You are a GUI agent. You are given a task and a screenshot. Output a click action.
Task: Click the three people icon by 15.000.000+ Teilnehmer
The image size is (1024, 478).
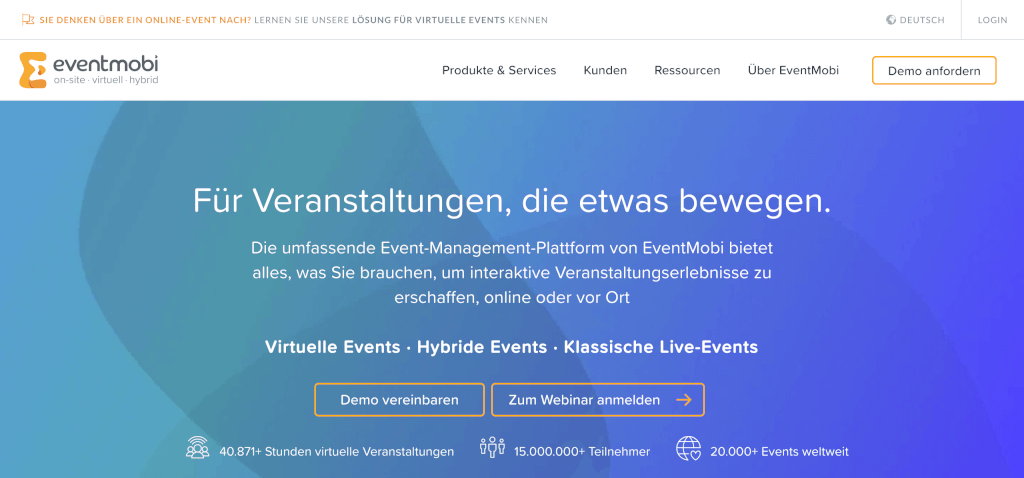tap(492, 448)
